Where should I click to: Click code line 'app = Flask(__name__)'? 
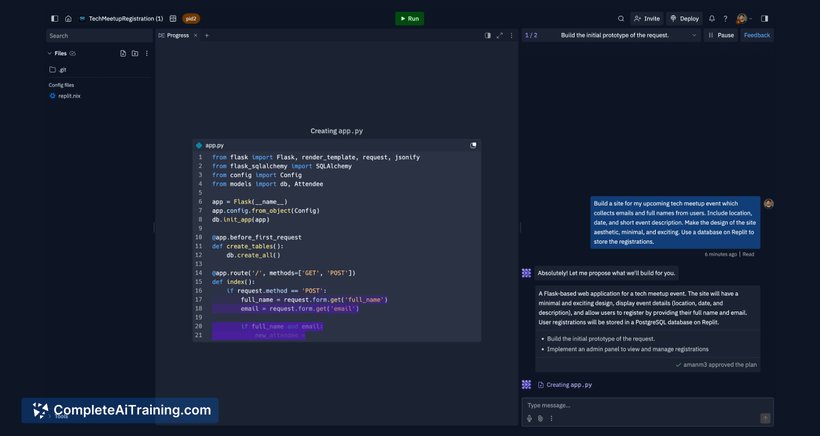[250, 202]
